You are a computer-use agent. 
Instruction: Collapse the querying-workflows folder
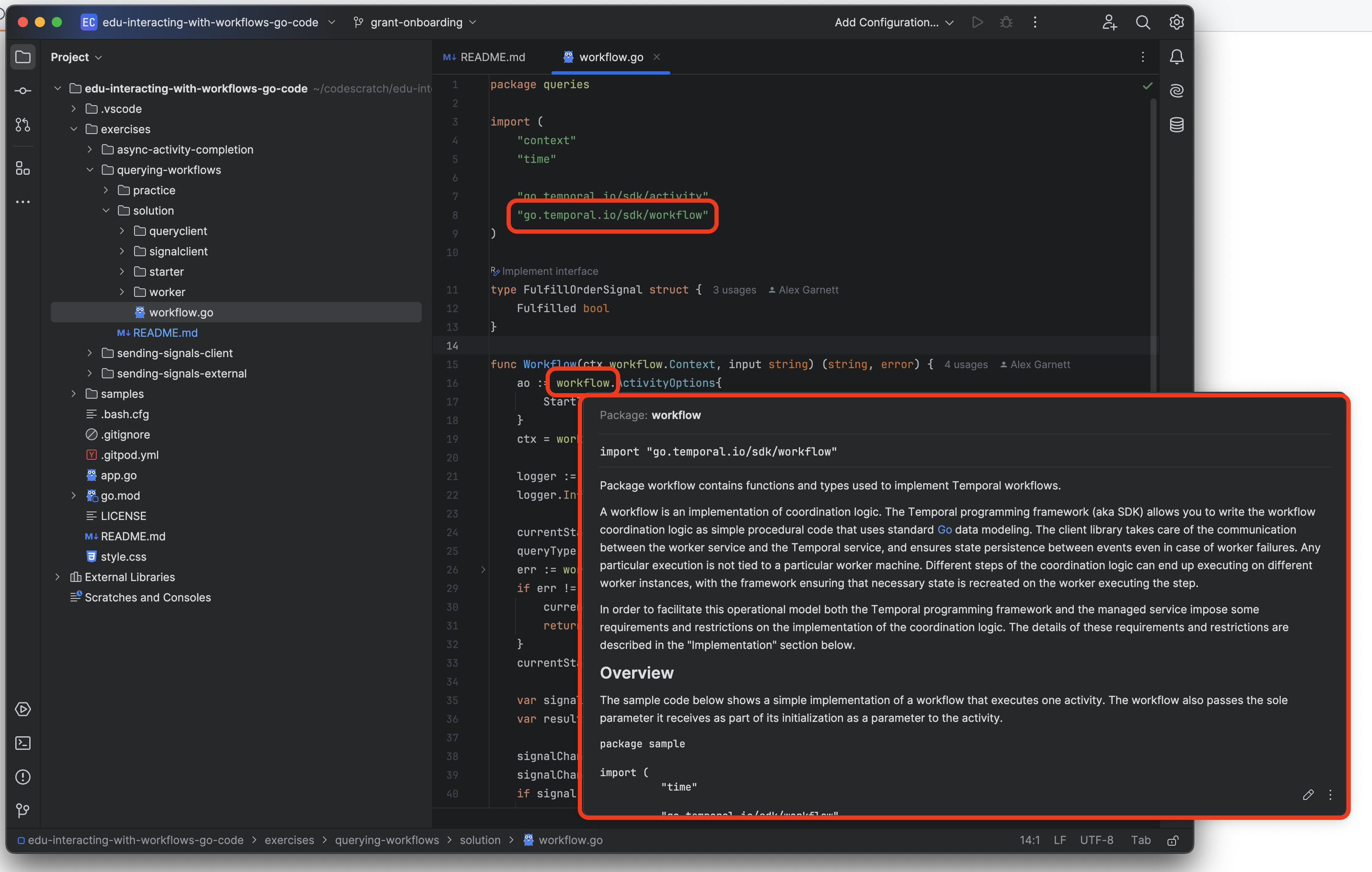pos(90,170)
